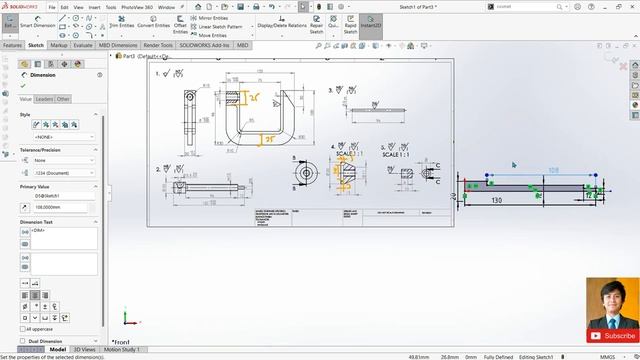Image resolution: width=640 pixels, height=360 pixels.
Task: Collapse the Tolerance/Precision section
Action: (x=96, y=150)
